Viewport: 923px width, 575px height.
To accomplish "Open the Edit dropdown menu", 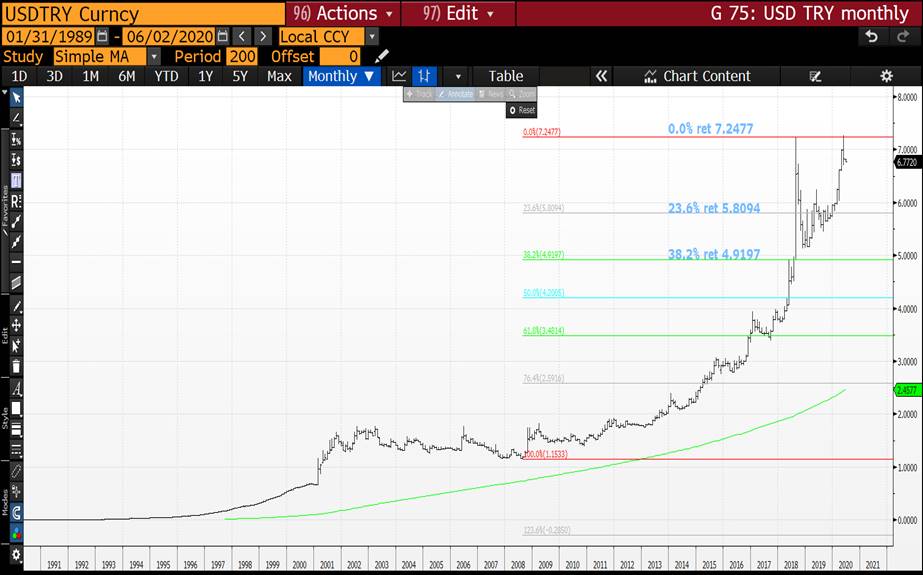I will click(x=459, y=13).
